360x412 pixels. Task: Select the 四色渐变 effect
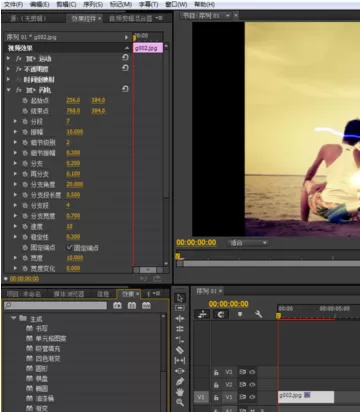tap(48, 359)
